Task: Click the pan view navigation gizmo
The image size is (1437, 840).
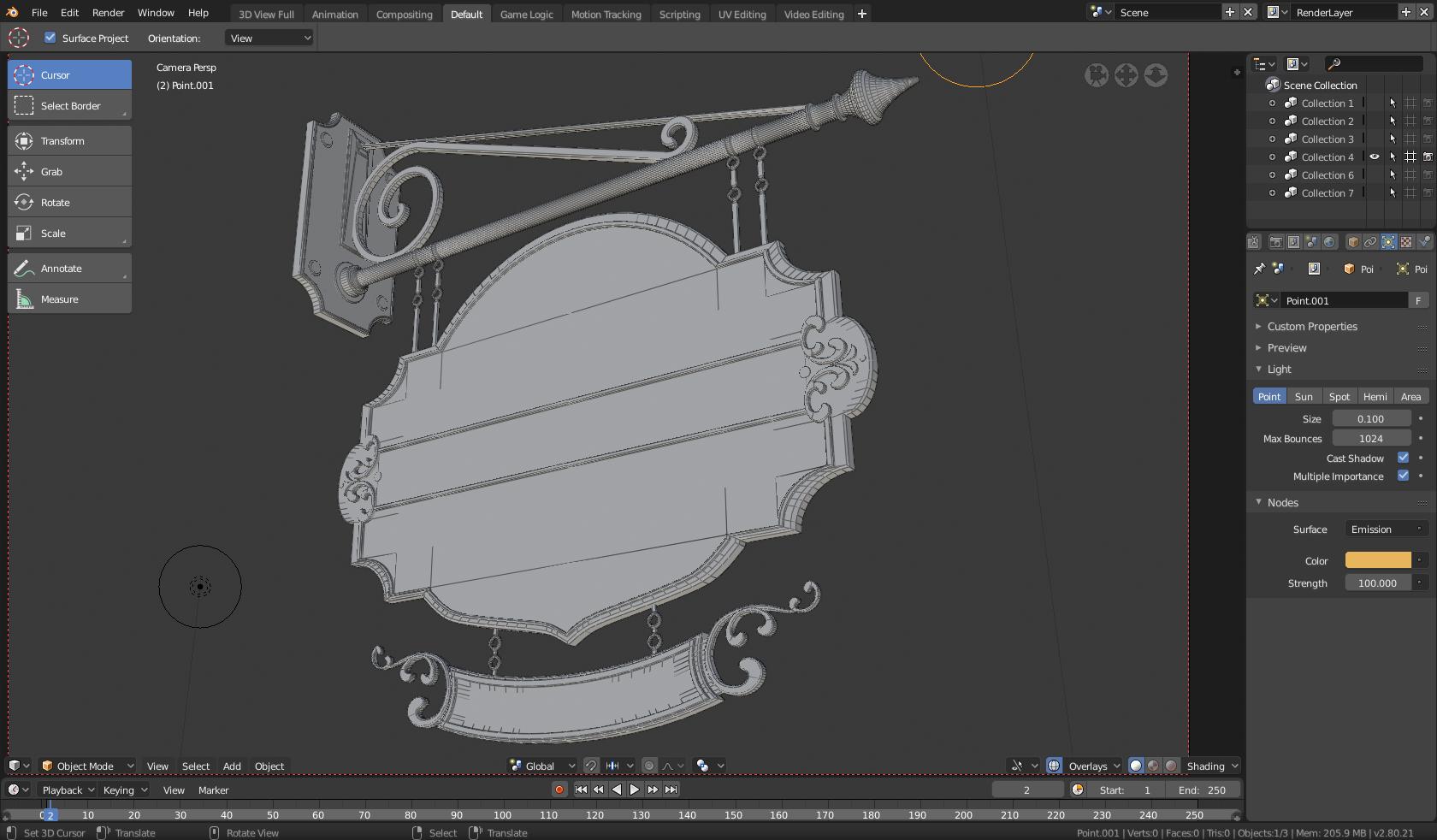Action: (x=1126, y=75)
